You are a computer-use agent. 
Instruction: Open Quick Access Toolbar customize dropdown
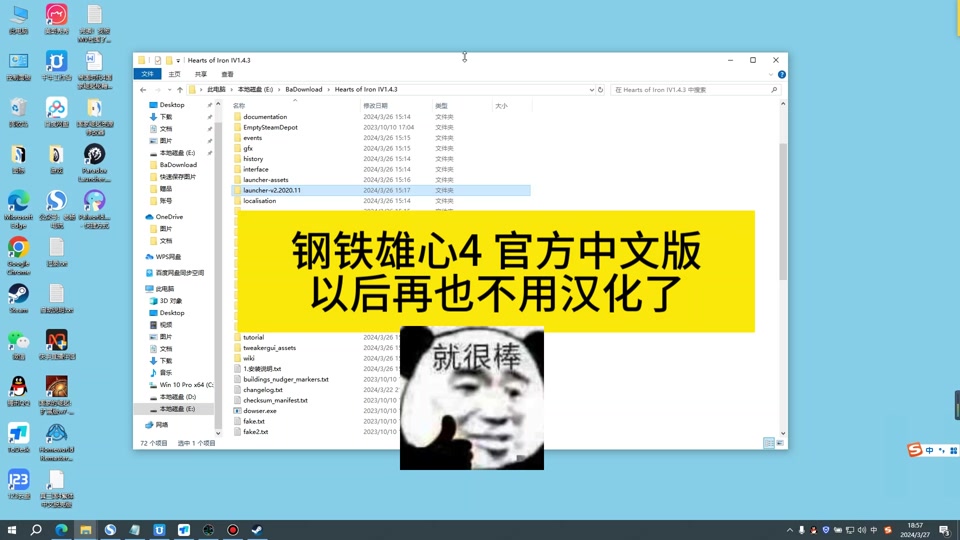tap(178, 61)
